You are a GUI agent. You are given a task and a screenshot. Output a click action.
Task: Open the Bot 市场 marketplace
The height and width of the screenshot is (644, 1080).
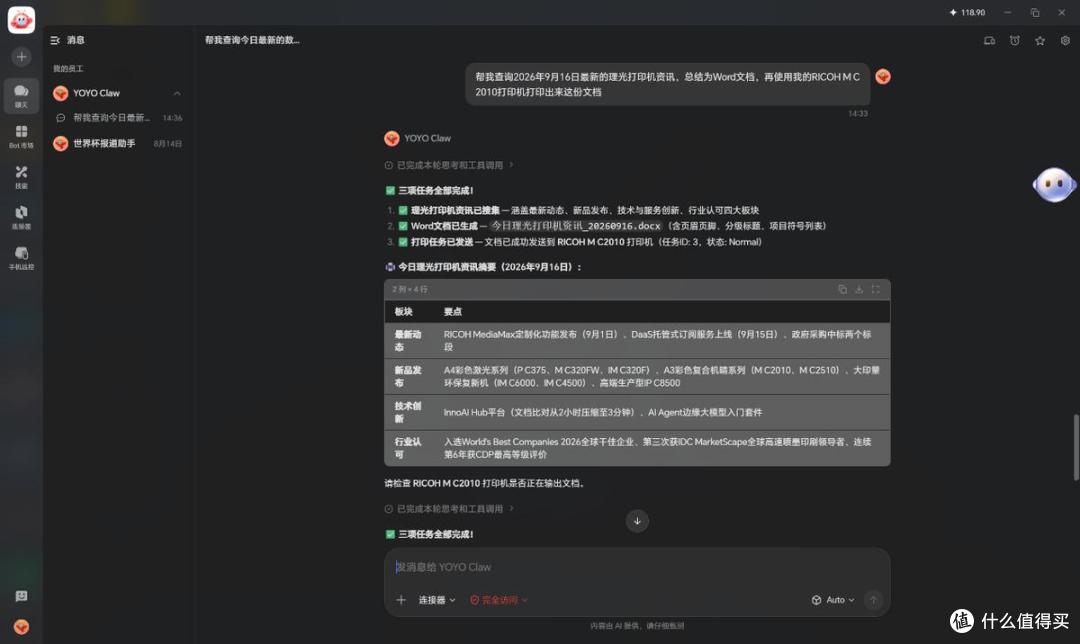21,136
